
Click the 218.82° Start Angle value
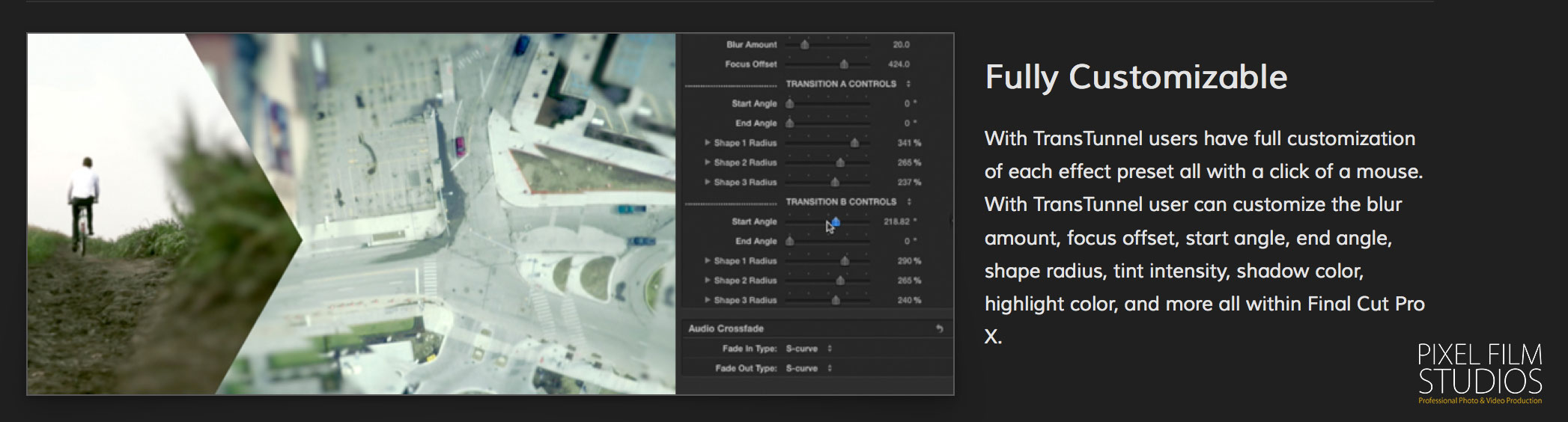tap(899, 222)
